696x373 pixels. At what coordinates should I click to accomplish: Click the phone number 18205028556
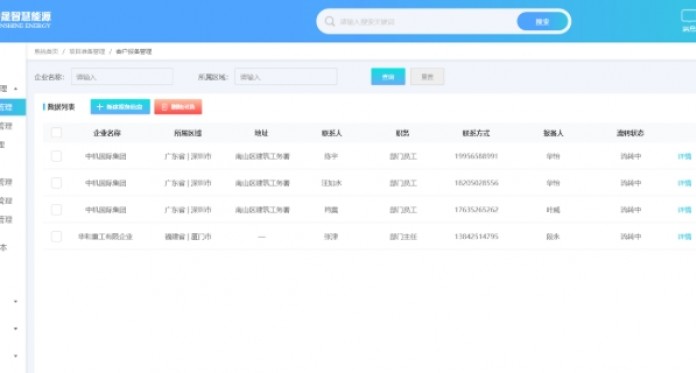pos(476,183)
